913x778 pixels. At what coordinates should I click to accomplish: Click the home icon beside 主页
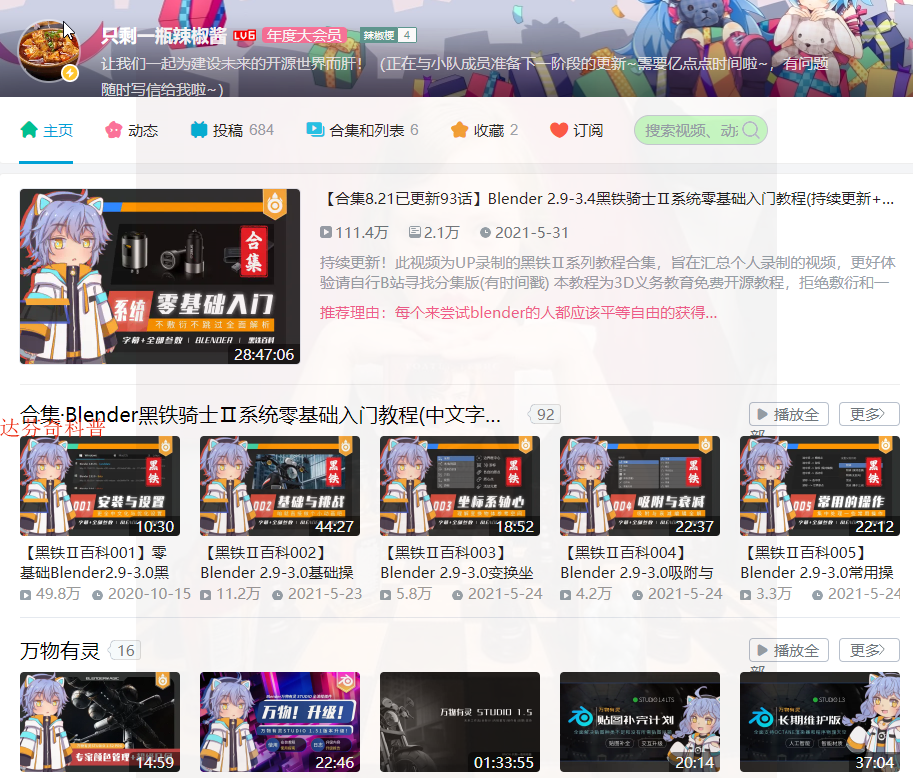(29, 130)
